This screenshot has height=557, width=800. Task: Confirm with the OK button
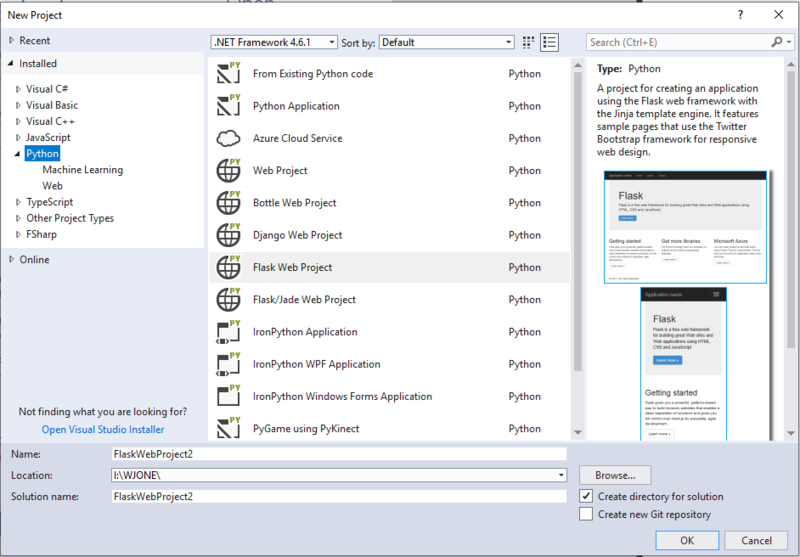(x=687, y=540)
